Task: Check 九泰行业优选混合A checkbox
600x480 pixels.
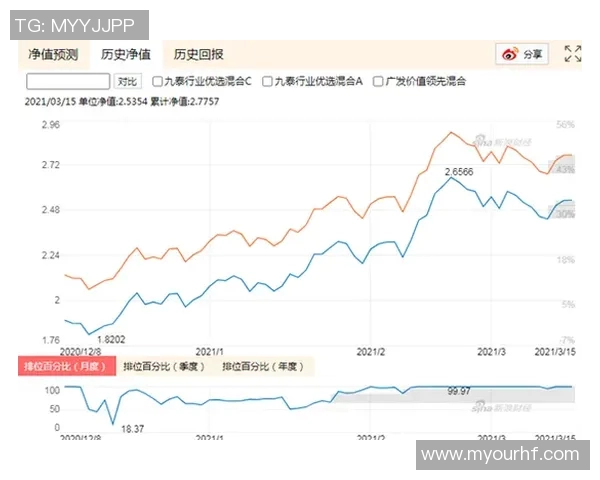Action: (267, 82)
